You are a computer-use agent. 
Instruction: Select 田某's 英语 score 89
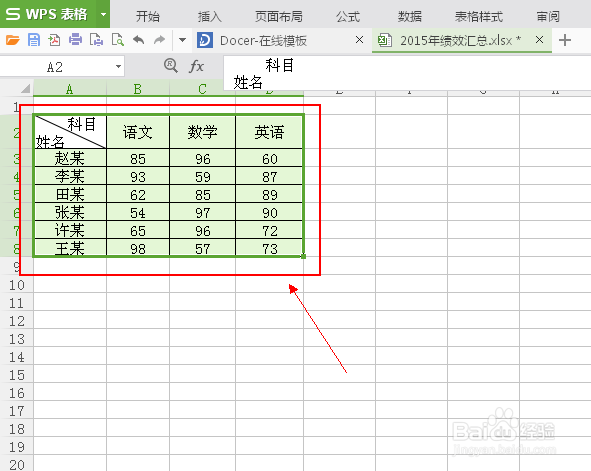269,194
